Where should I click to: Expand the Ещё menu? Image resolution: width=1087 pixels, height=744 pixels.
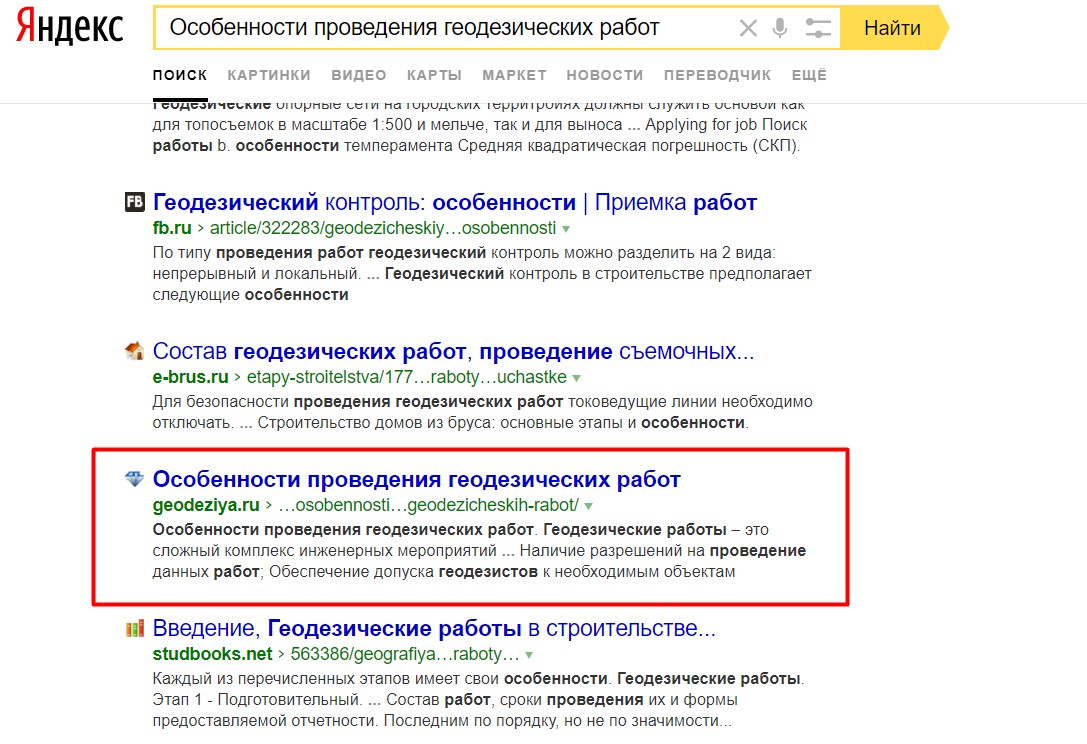[x=809, y=75]
